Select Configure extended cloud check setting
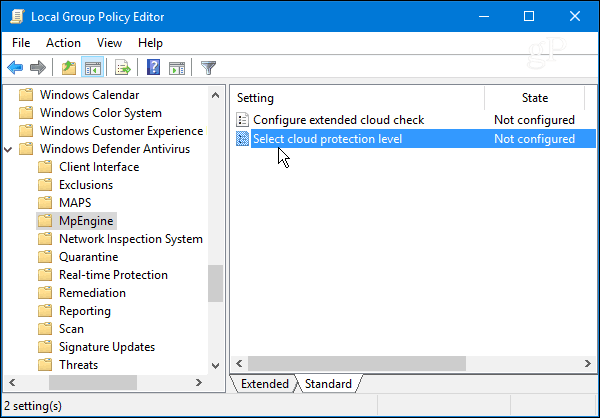 tap(338, 120)
